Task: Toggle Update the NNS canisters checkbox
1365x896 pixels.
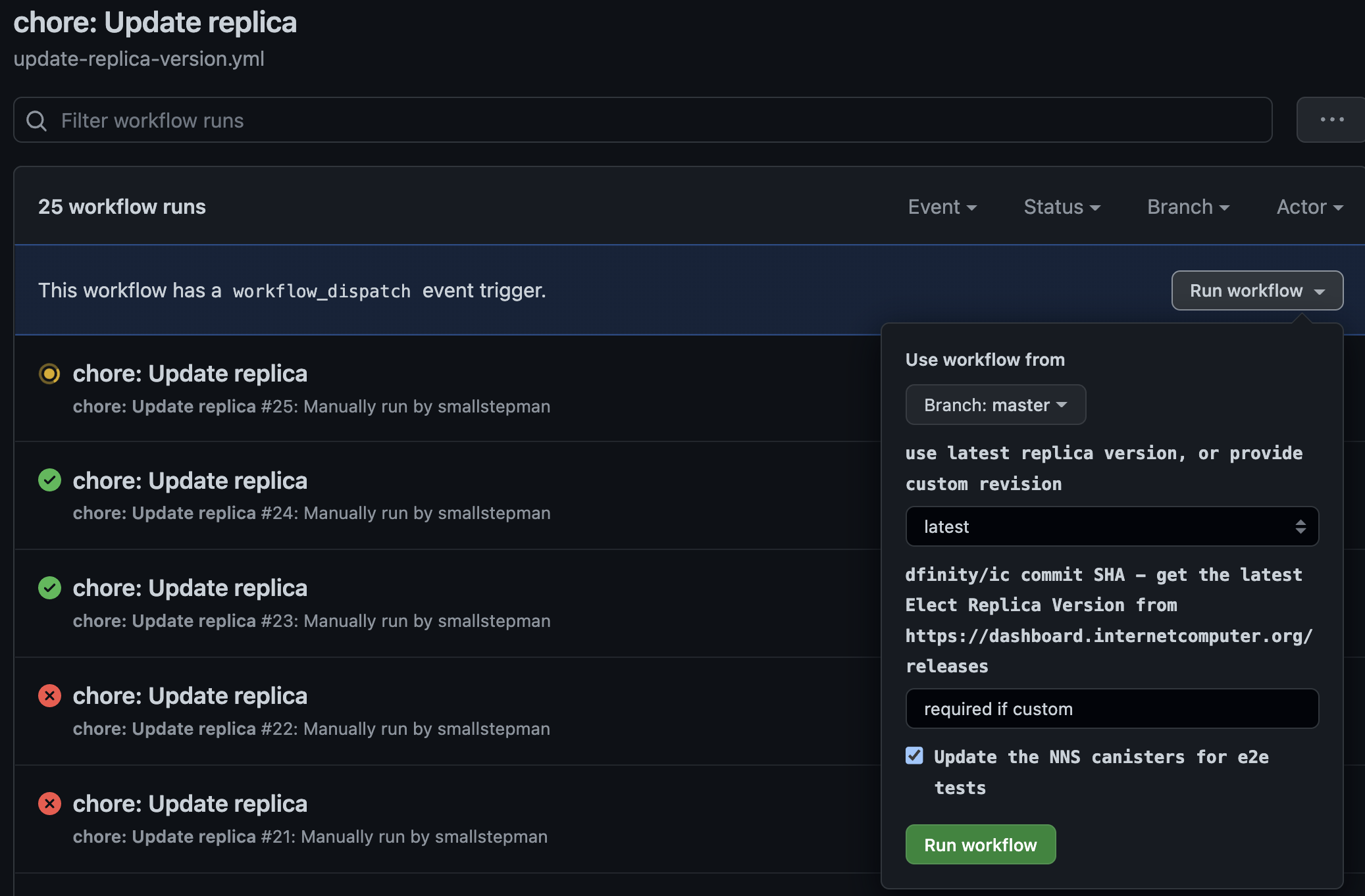Action: coord(914,756)
